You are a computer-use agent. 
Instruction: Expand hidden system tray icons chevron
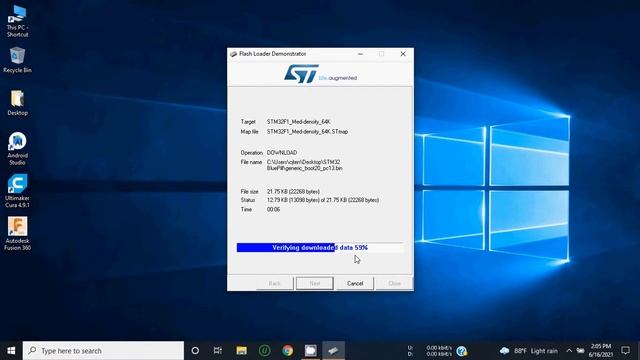[569, 351]
